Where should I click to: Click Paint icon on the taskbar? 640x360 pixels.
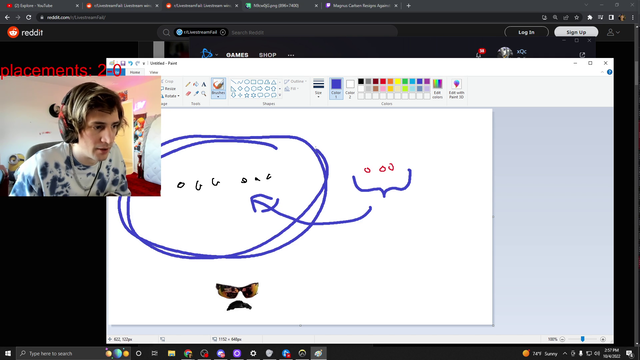point(318,353)
